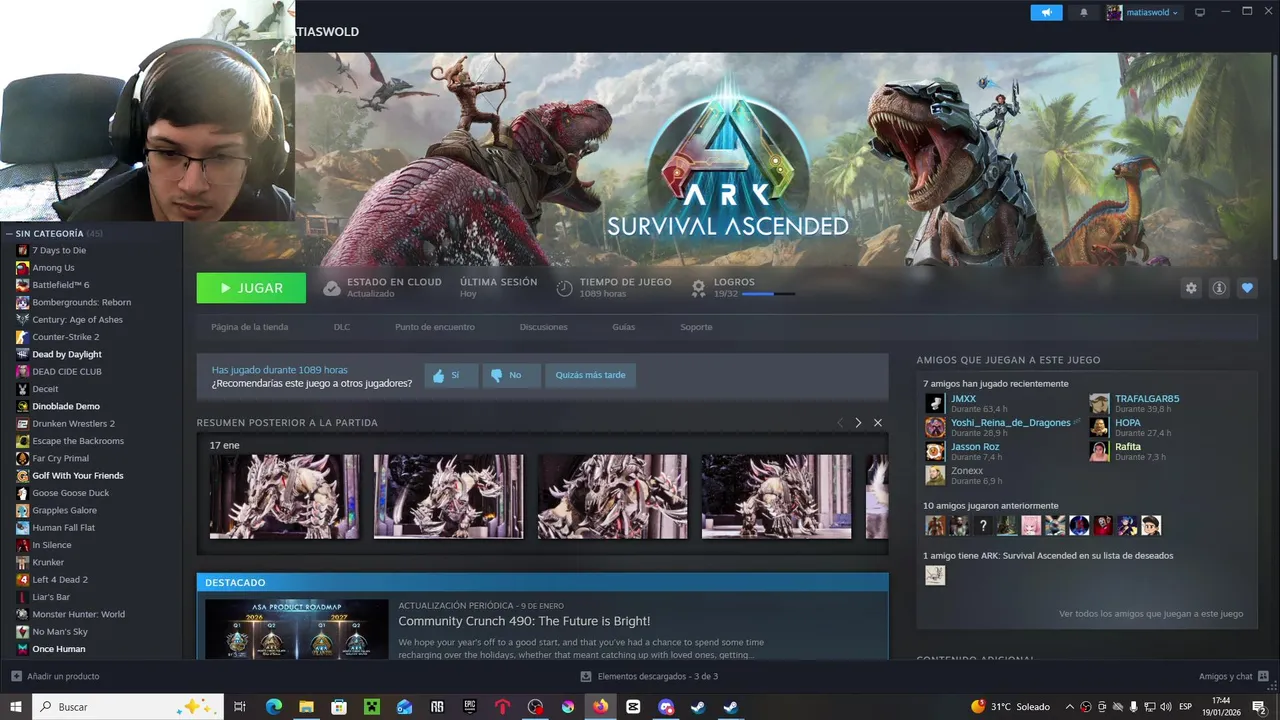View friend Zonexx's profile
The image size is (1280, 720).
click(x=967, y=470)
